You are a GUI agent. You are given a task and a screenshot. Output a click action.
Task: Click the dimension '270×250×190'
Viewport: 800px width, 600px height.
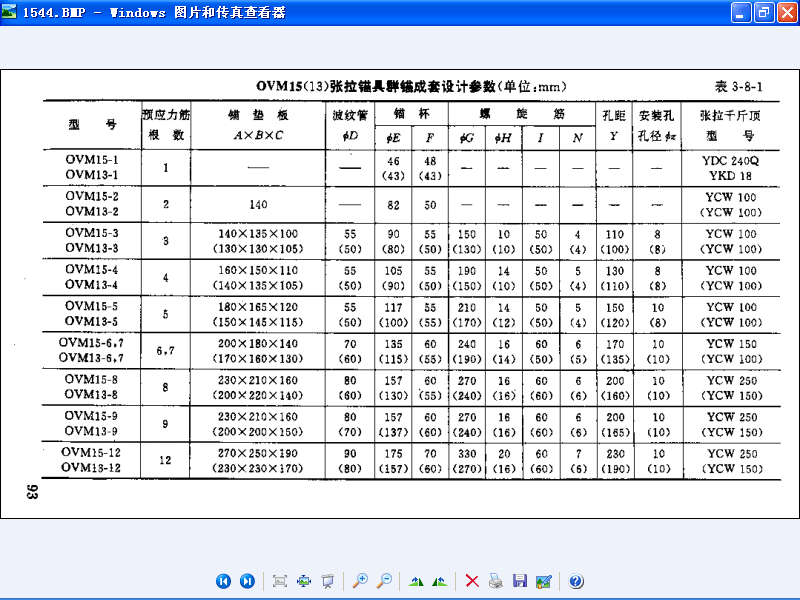pyautogui.click(x=258, y=454)
